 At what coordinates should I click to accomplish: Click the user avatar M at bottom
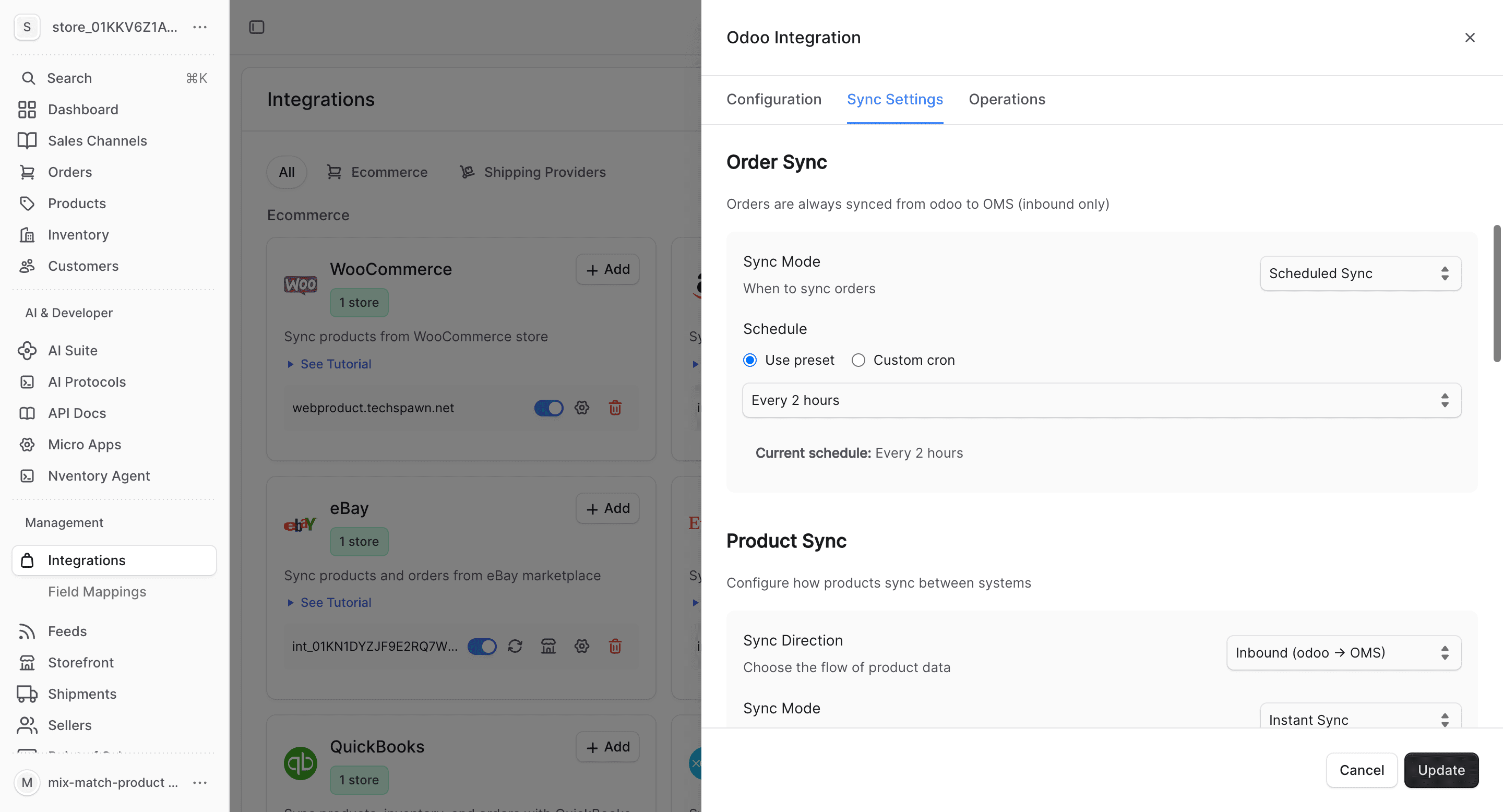click(x=27, y=782)
